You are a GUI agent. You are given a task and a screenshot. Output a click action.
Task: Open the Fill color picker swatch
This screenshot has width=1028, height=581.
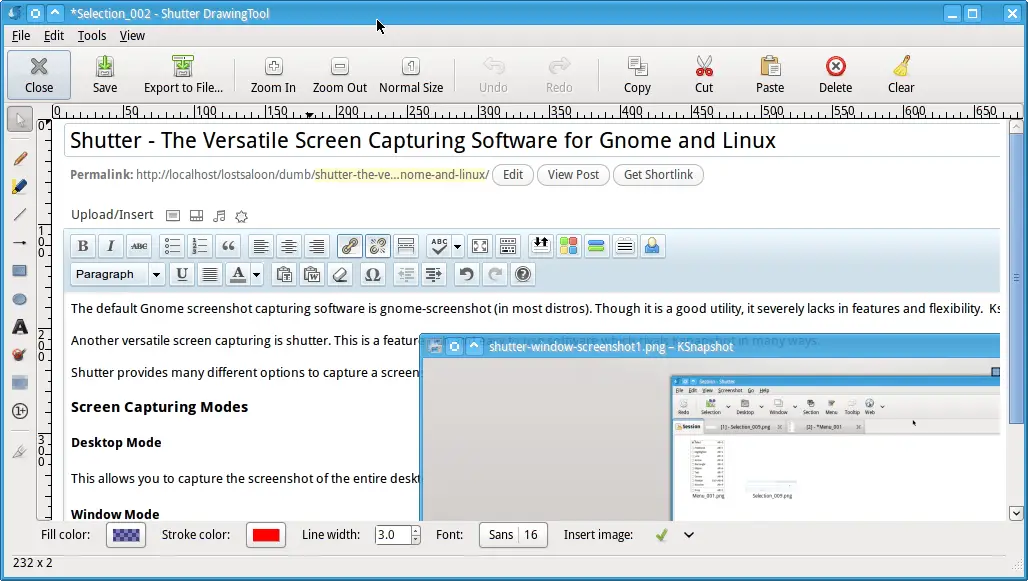126,535
